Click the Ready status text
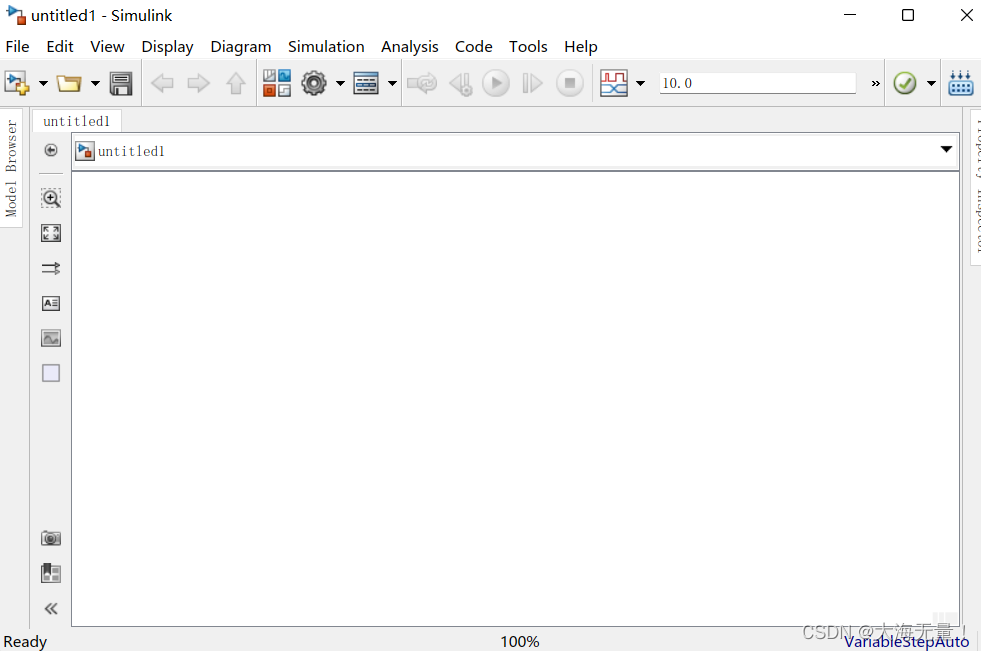The width and height of the screenshot is (981, 651). [x=25, y=642]
